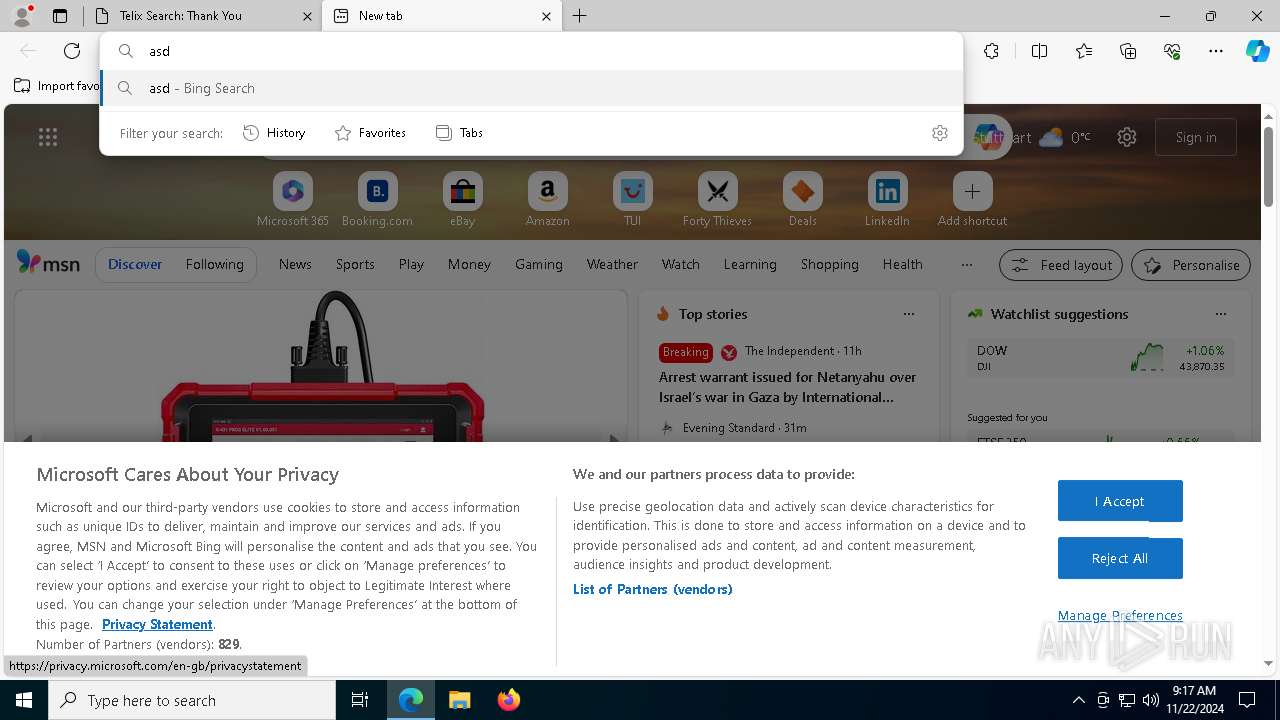Image resolution: width=1280 pixels, height=720 pixels.
Task: Open the Sports menu item
Action: [355, 264]
